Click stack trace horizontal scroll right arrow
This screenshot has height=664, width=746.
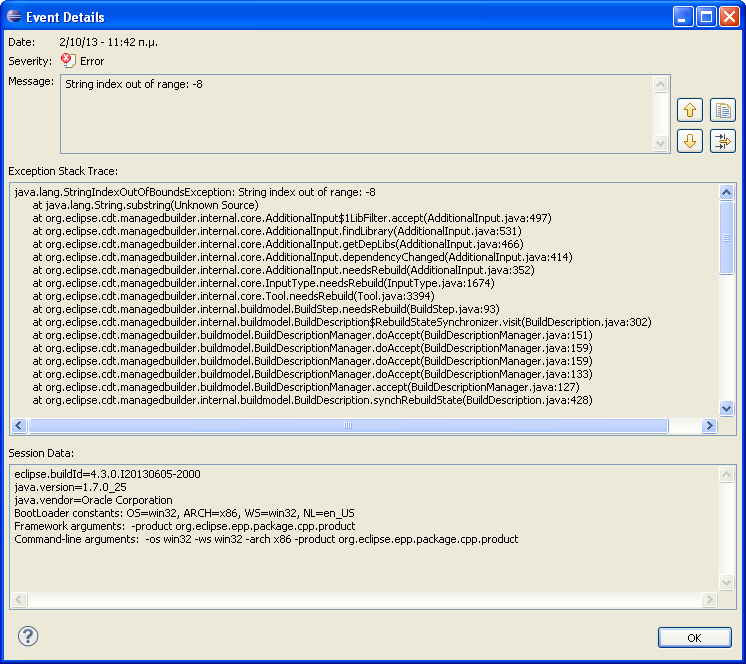pos(709,425)
